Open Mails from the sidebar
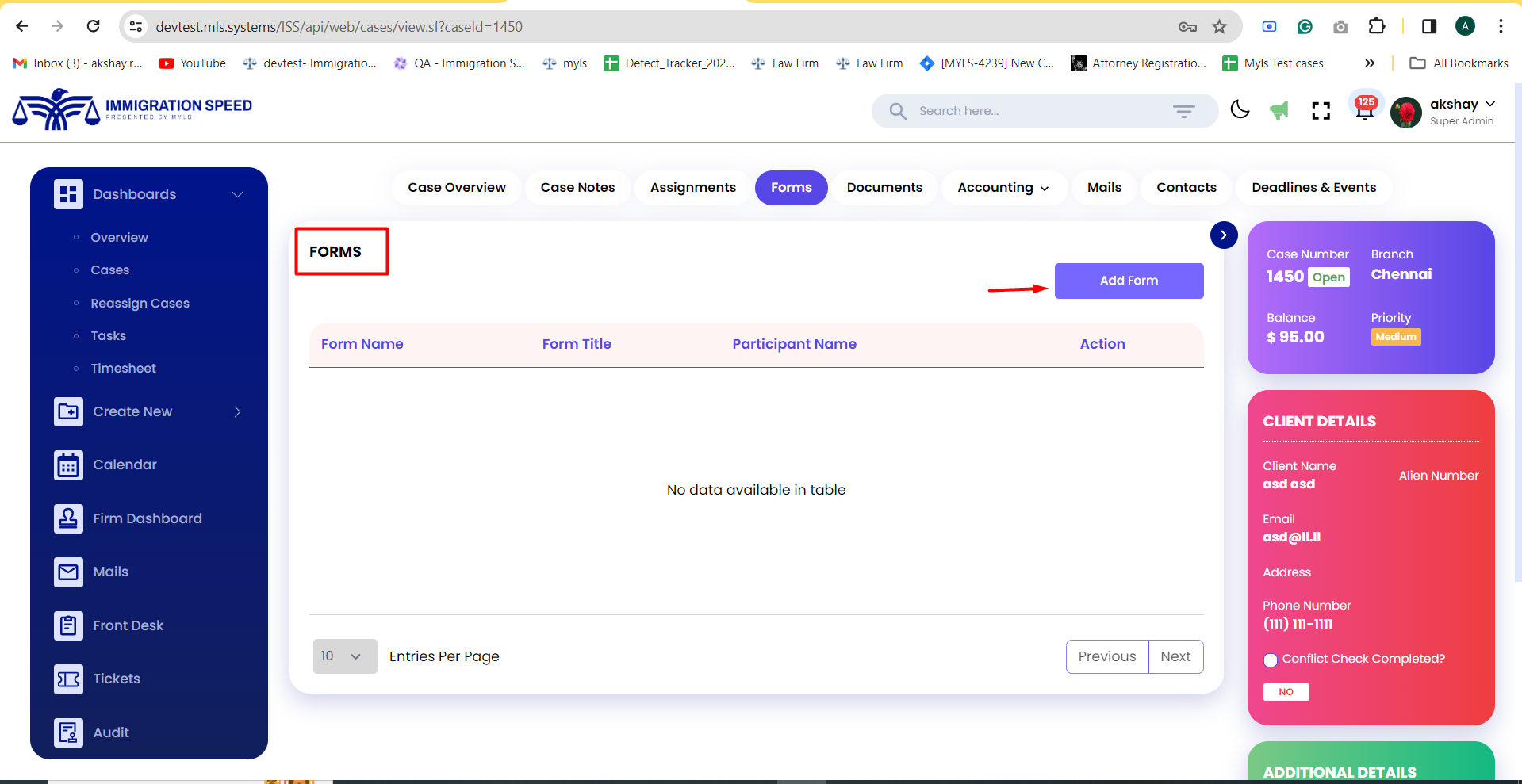Viewport: 1522px width, 784px height. click(109, 572)
